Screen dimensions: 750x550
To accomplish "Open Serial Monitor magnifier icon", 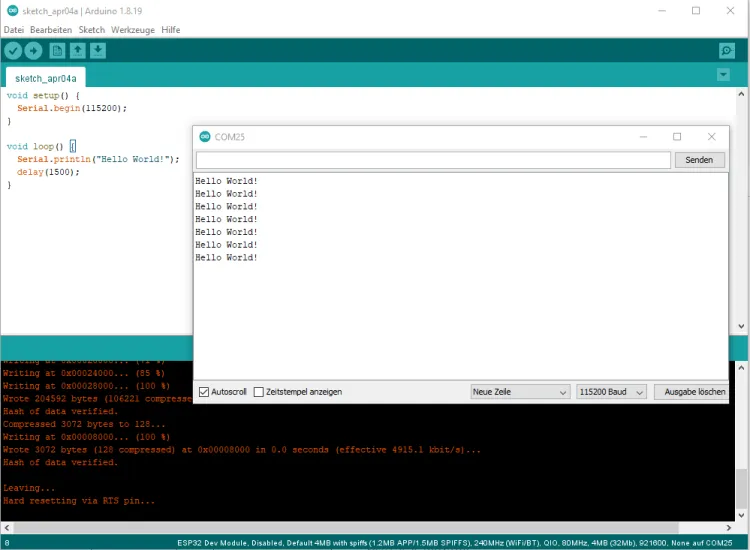I will pos(727,51).
